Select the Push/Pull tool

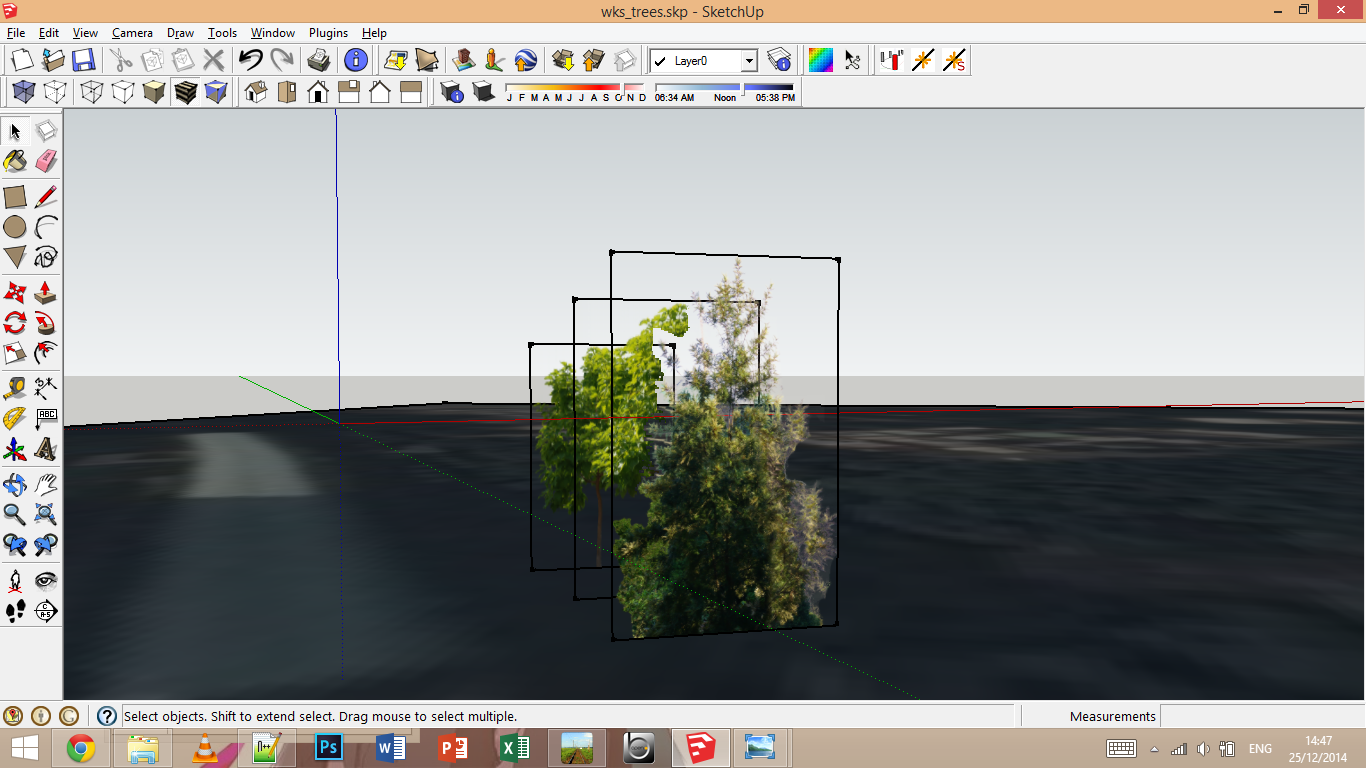pyautogui.click(x=46, y=292)
